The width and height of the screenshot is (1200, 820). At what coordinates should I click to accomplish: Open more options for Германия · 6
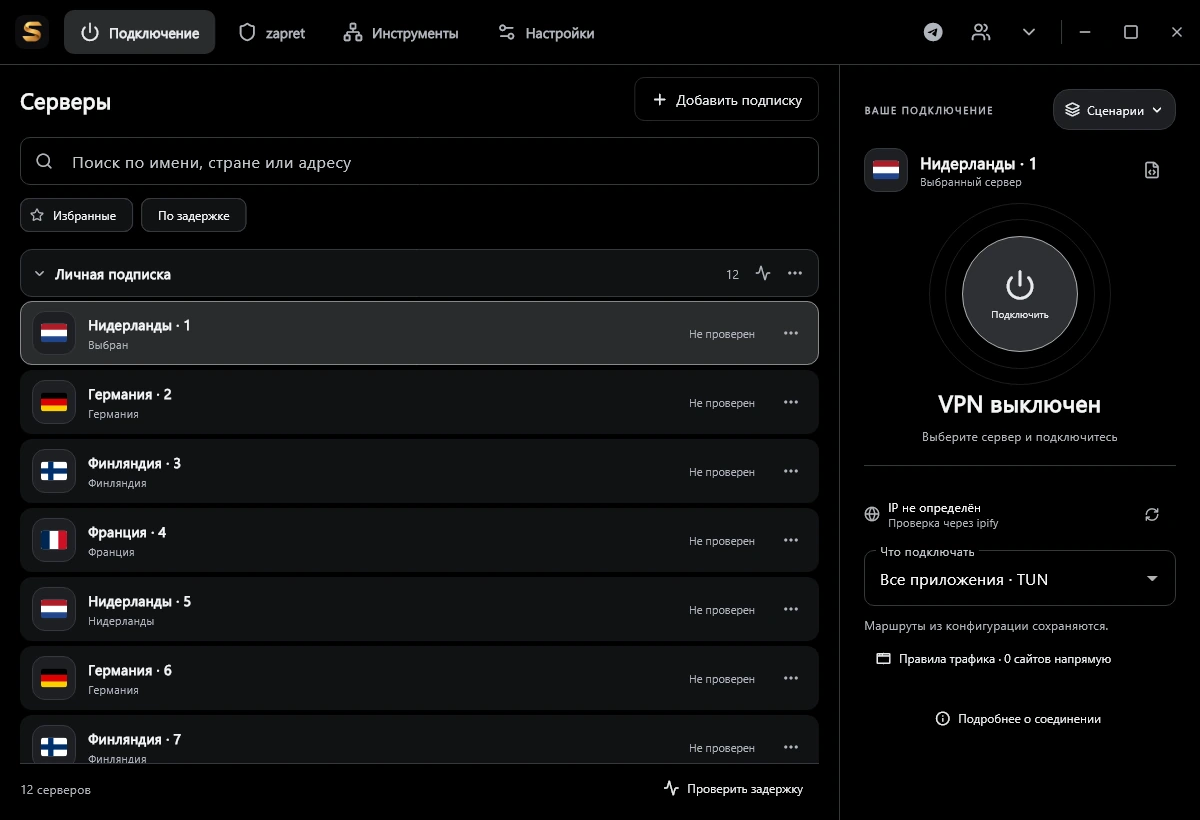click(791, 678)
